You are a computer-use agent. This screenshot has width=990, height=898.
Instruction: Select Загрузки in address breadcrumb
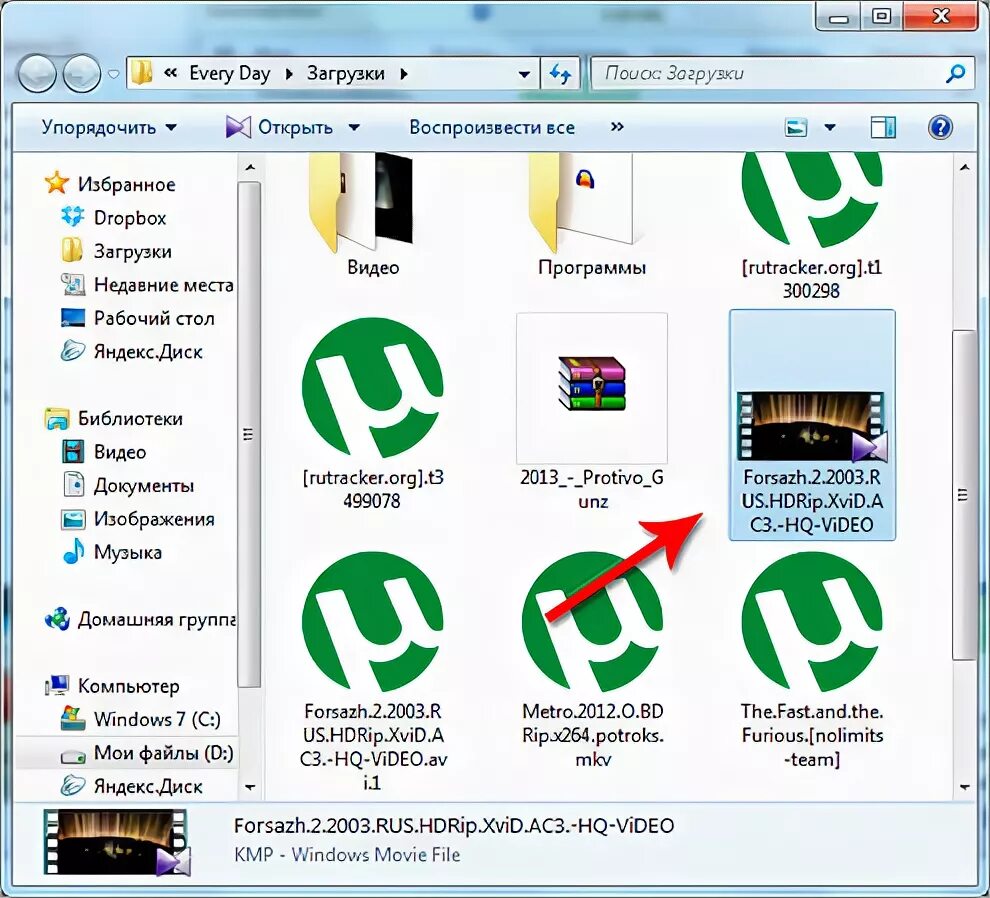345,73
